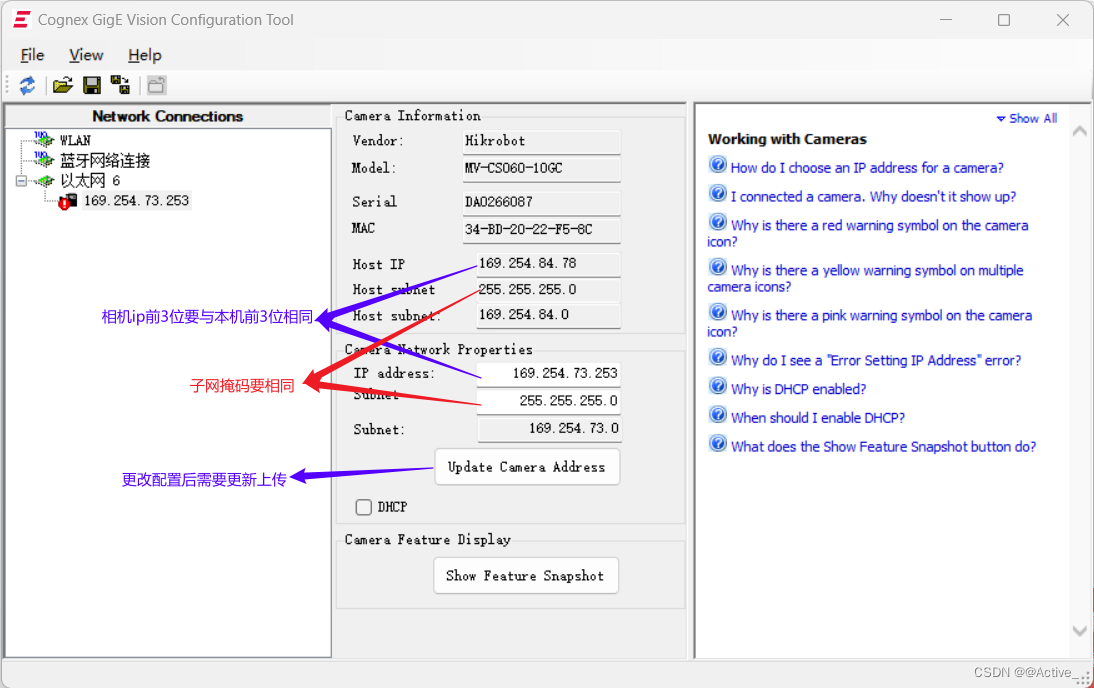Select the WLAN tree item
Viewport: 1094px width, 688px height.
[75, 140]
